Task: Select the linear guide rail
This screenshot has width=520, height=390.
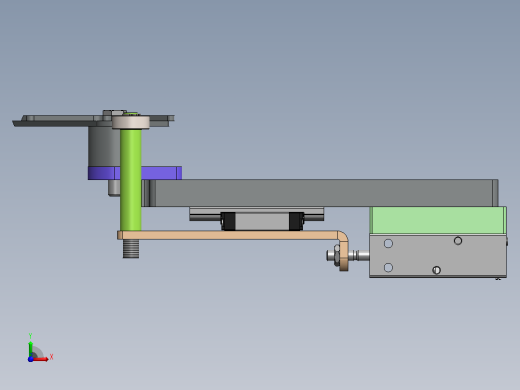Action: (256, 210)
